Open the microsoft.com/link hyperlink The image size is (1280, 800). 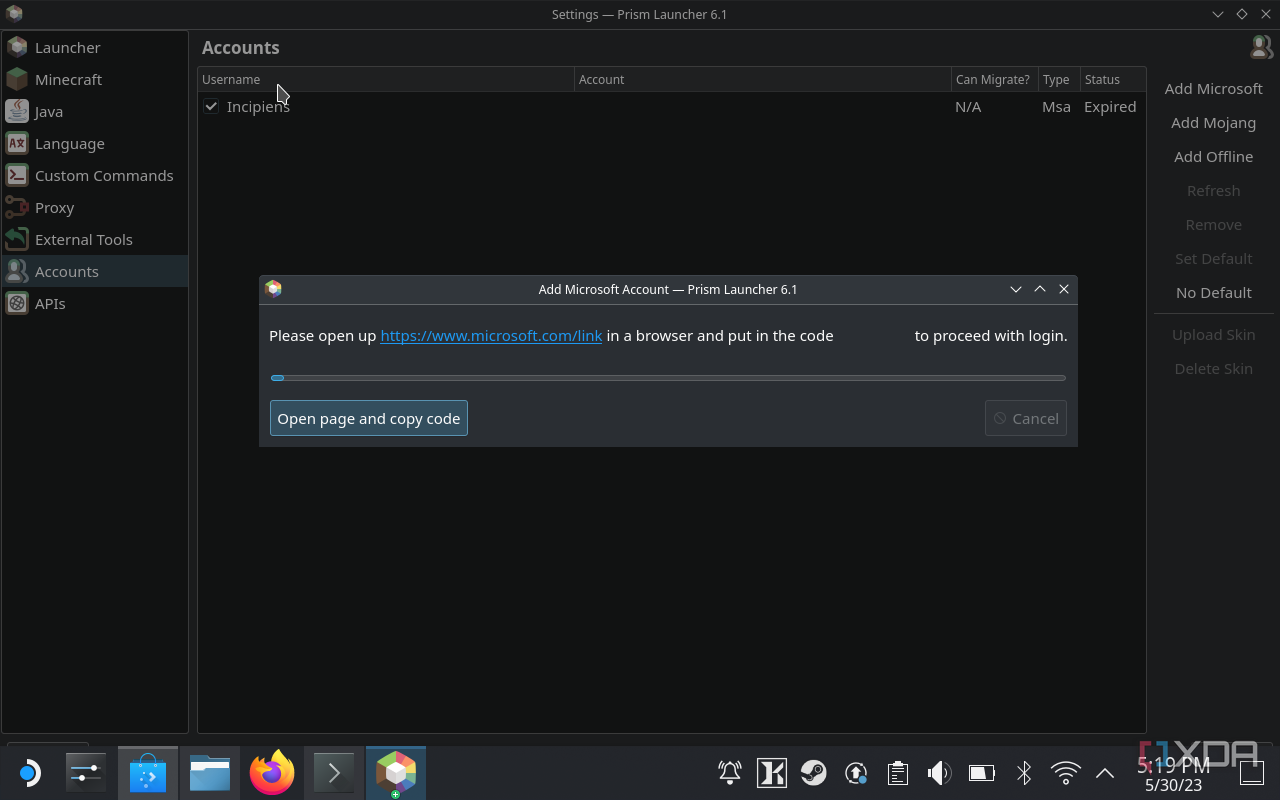coord(491,335)
